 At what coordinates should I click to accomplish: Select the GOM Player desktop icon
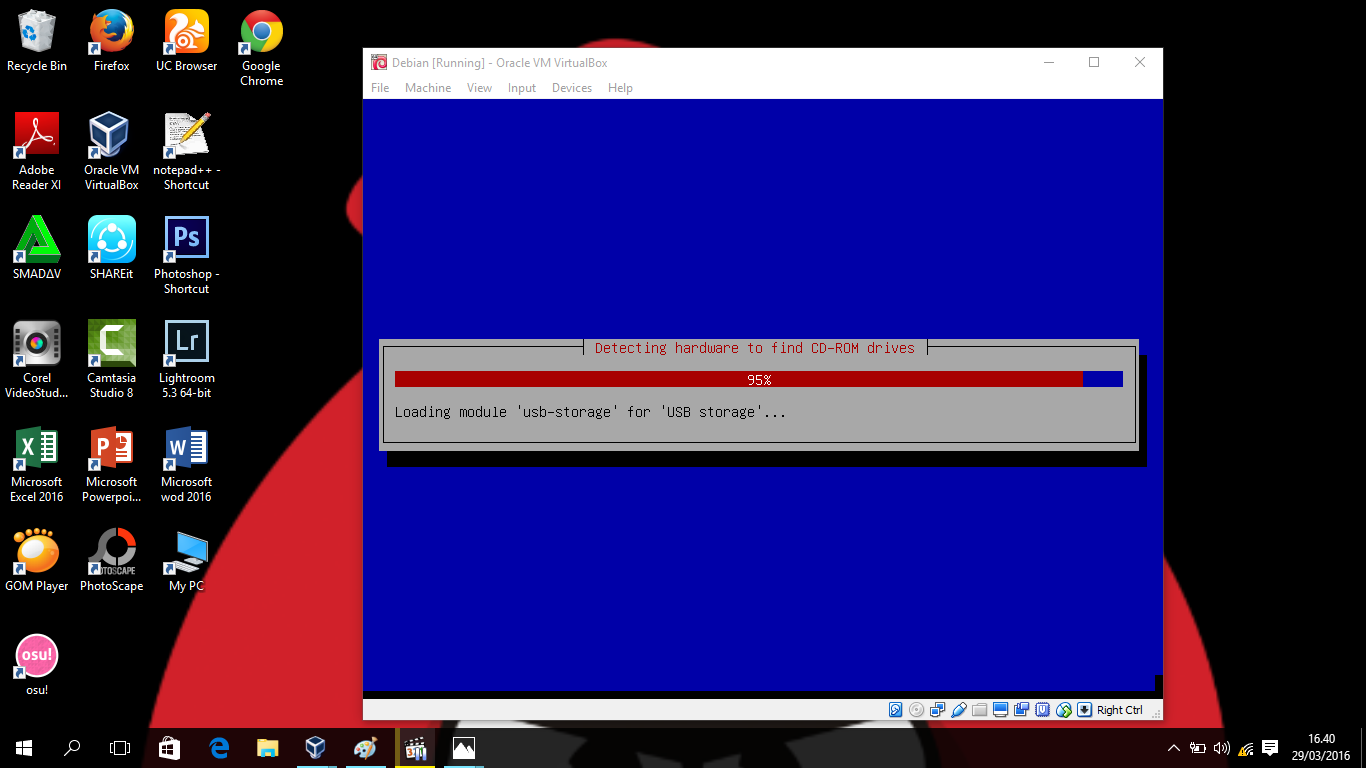(x=37, y=561)
